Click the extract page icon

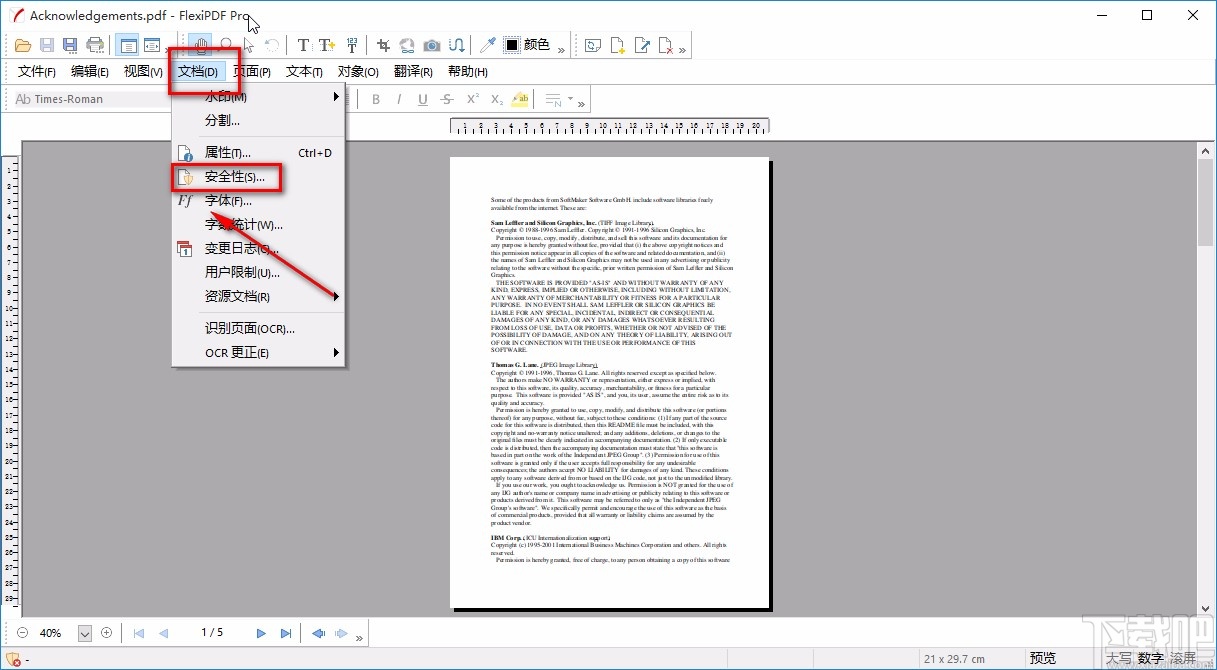coord(643,45)
